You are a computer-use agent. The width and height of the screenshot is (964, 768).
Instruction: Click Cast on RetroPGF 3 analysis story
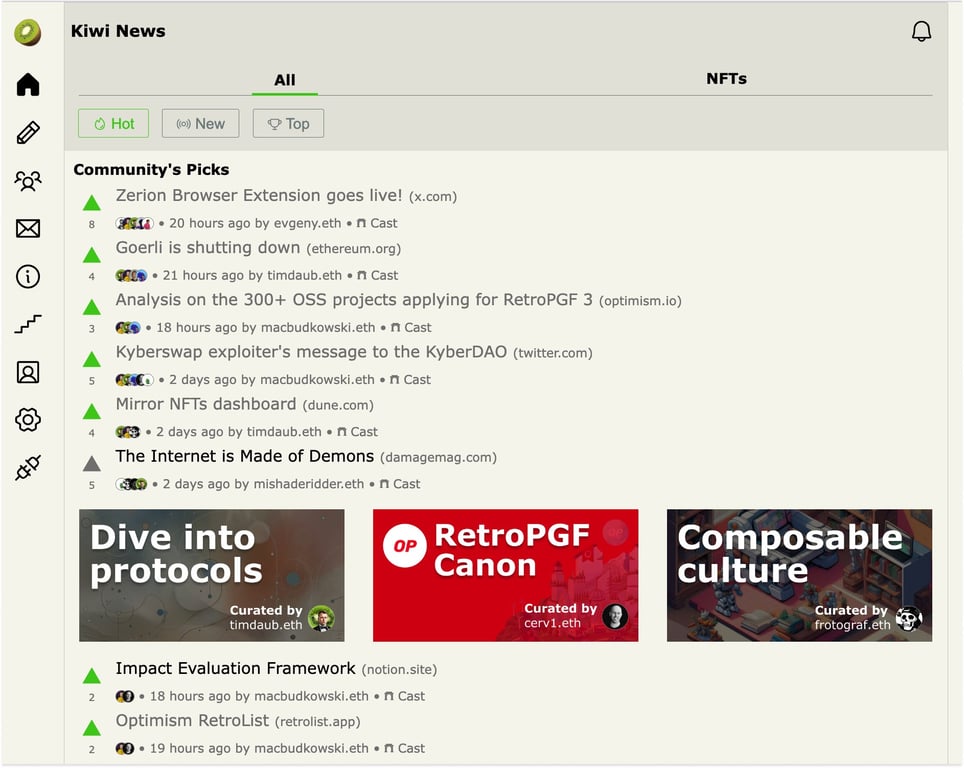[x=411, y=328]
